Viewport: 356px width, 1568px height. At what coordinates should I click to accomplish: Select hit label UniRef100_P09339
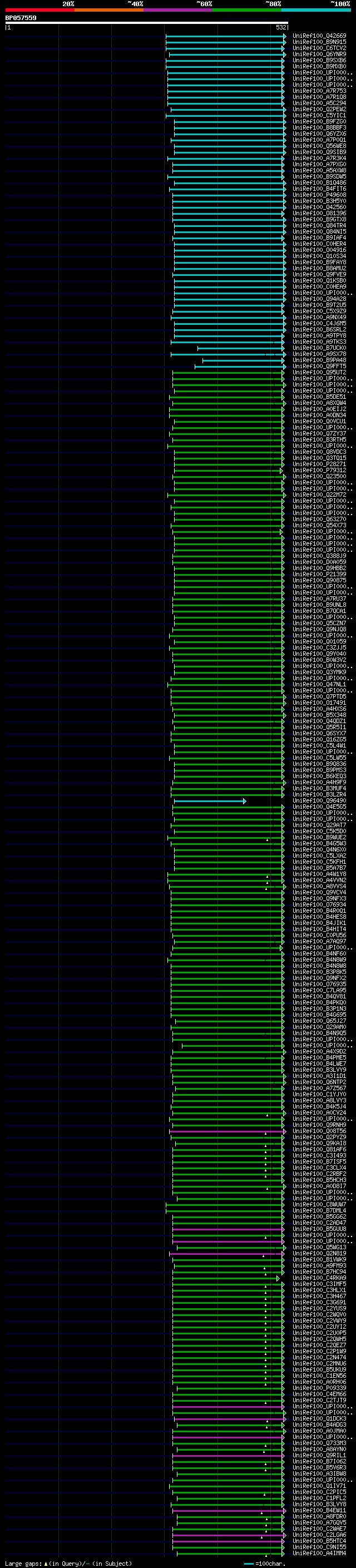(x=319, y=1388)
